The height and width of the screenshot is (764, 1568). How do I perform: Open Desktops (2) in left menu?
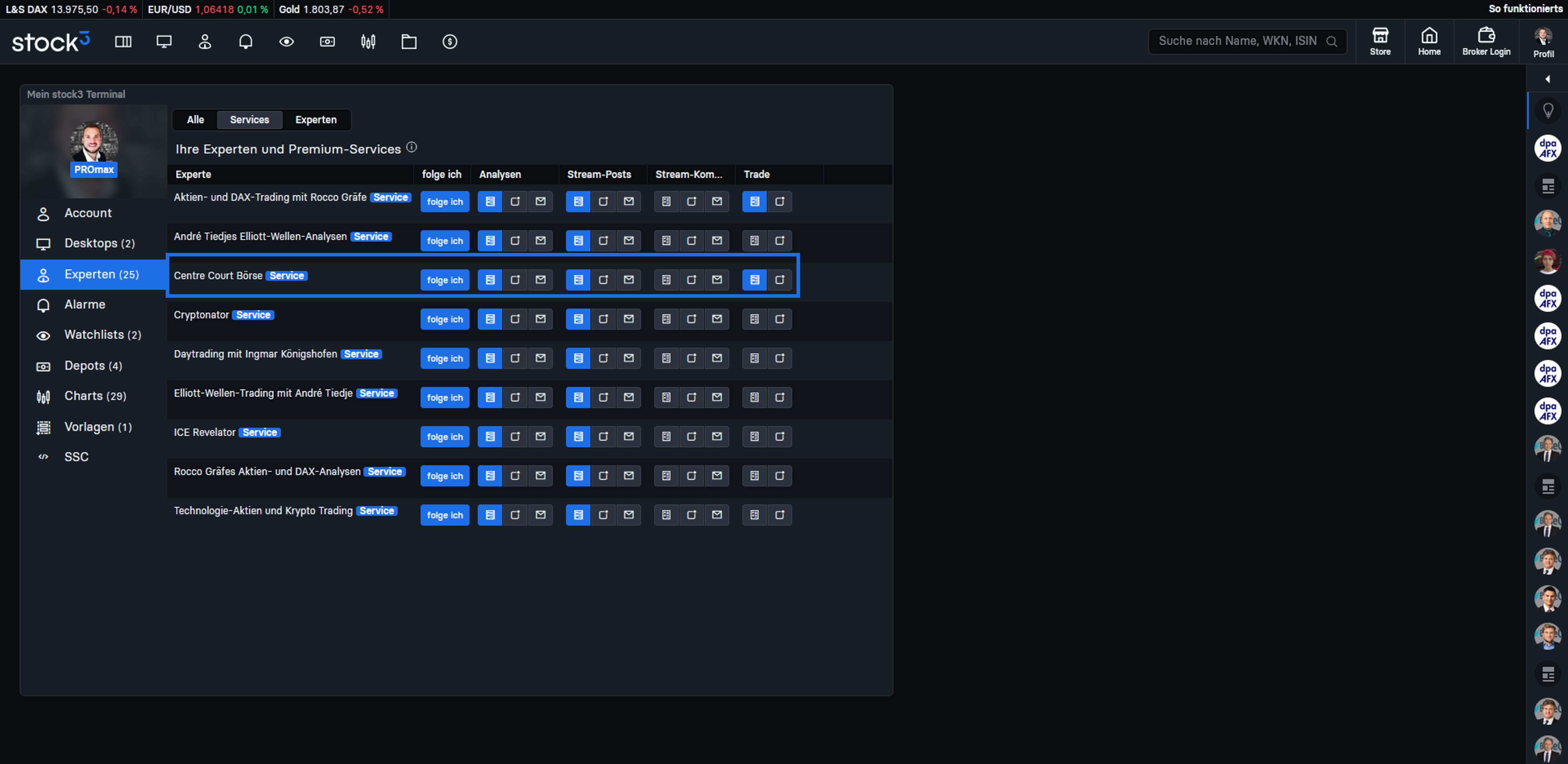click(94, 244)
